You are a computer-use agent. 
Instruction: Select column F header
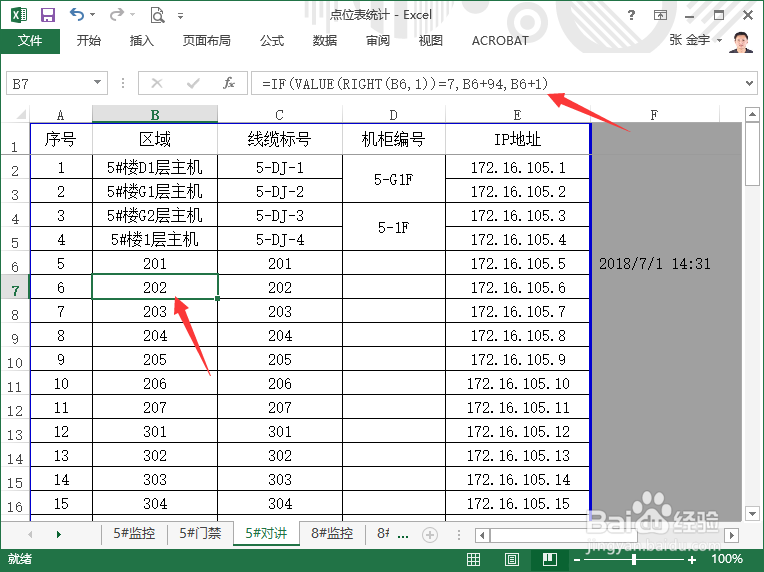coord(654,115)
